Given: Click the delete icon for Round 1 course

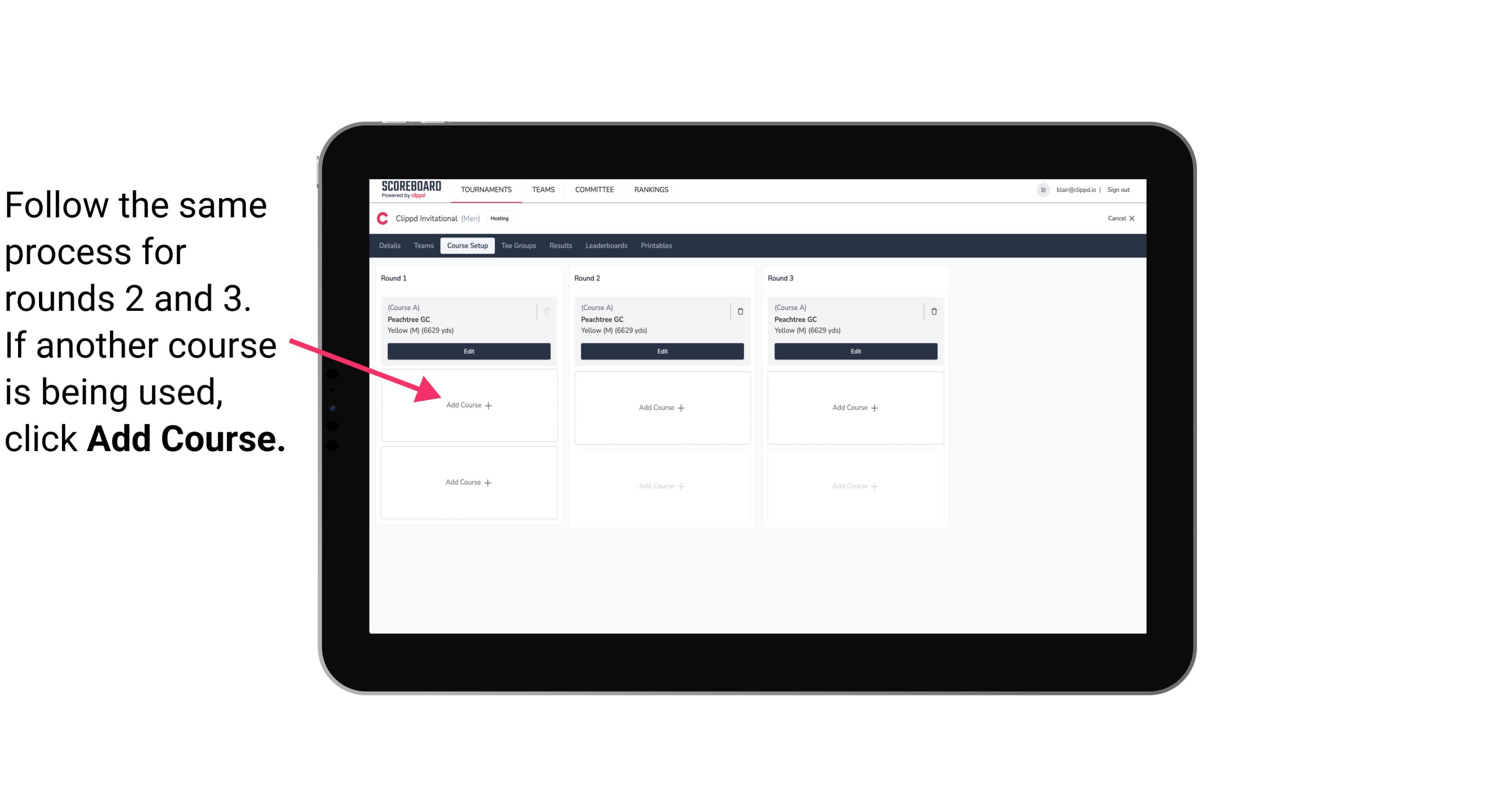Looking at the screenshot, I should point(548,310).
